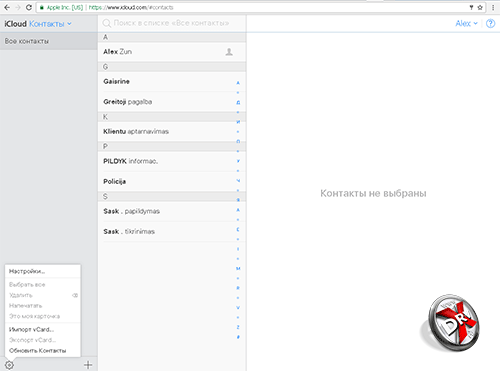
Task: Jump to # in alphabet index
Action: click(x=238, y=337)
